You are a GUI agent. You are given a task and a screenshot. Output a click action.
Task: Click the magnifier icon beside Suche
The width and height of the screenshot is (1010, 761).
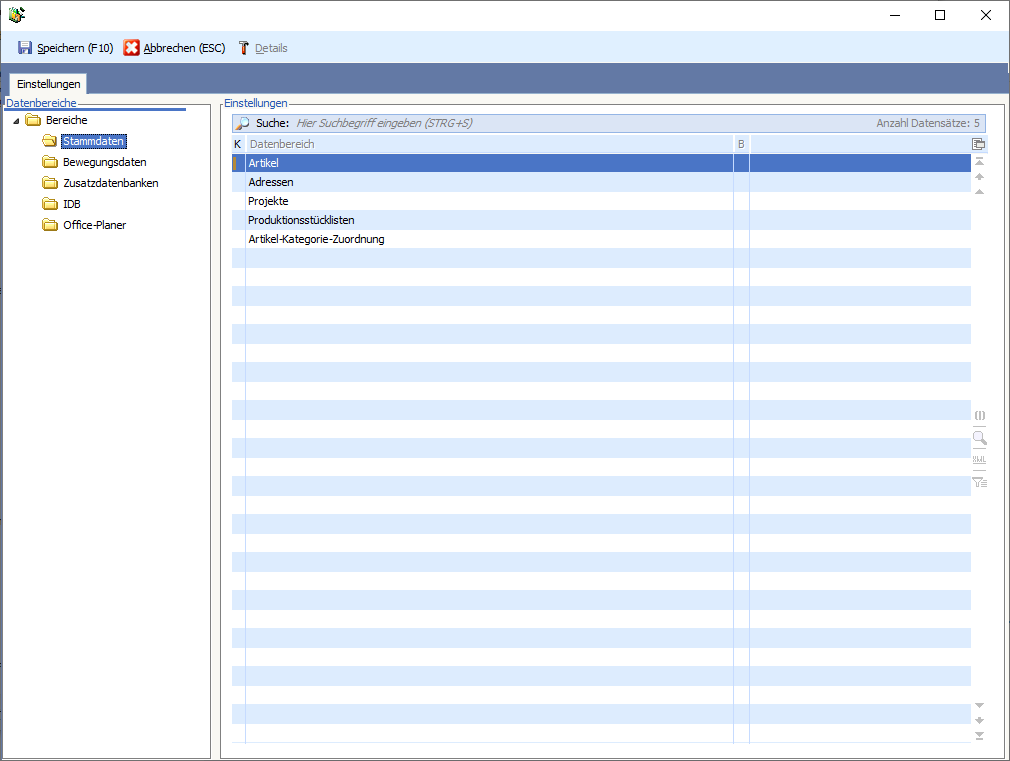click(x=243, y=123)
